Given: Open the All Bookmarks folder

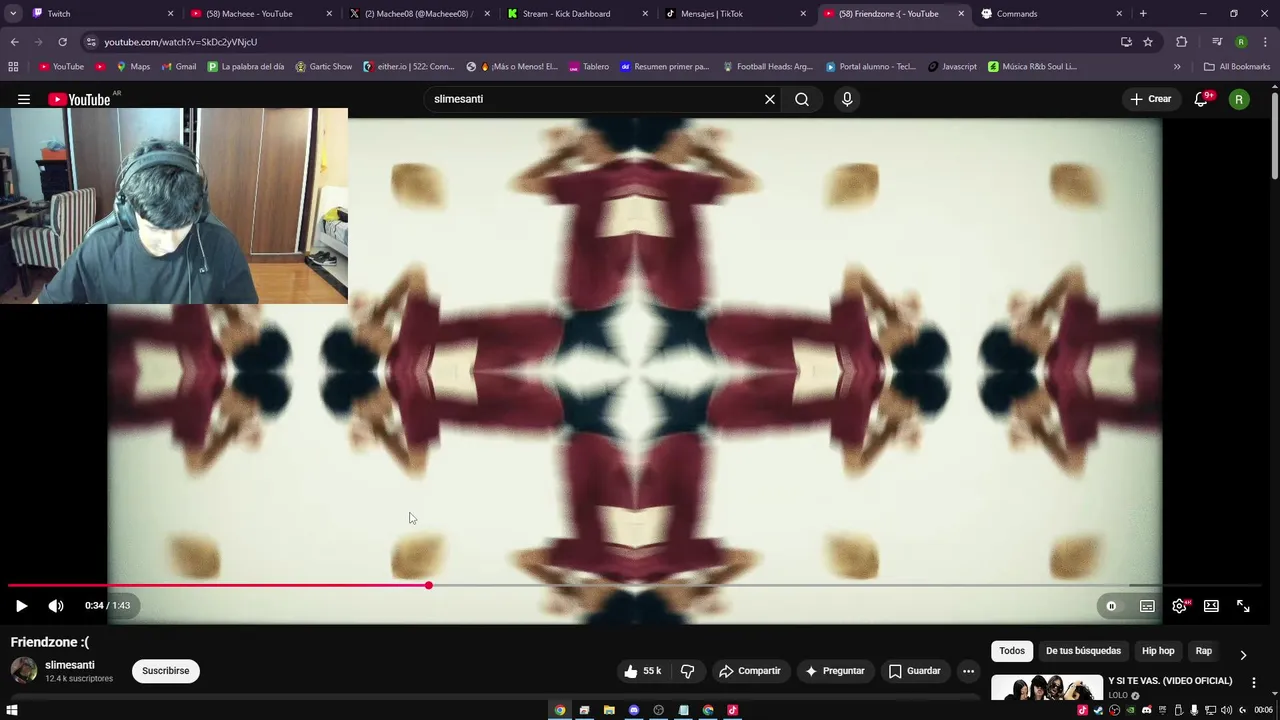Looking at the screenshot, I should [1237, 67].
